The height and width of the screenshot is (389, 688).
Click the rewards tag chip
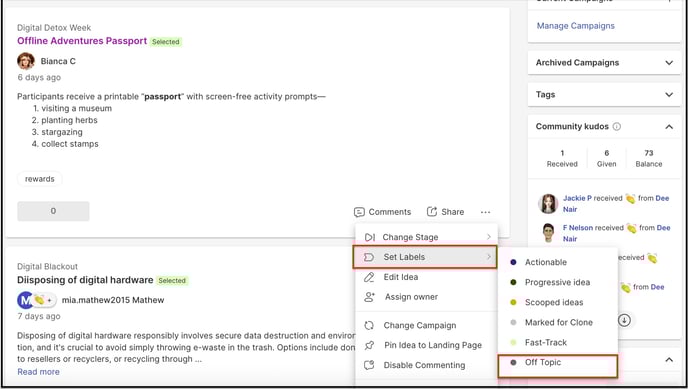pos(39,179)
